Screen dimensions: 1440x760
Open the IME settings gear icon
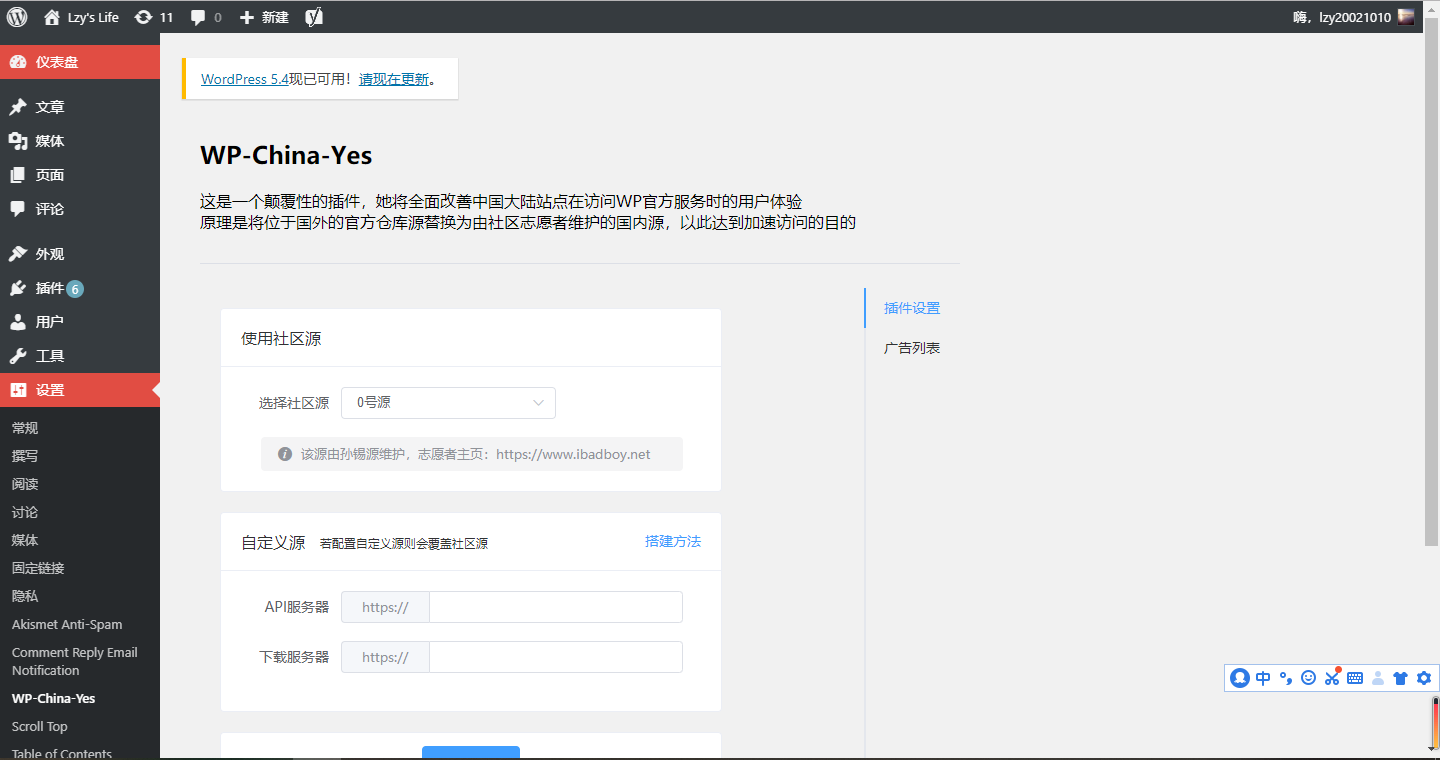pos(1424,678)
